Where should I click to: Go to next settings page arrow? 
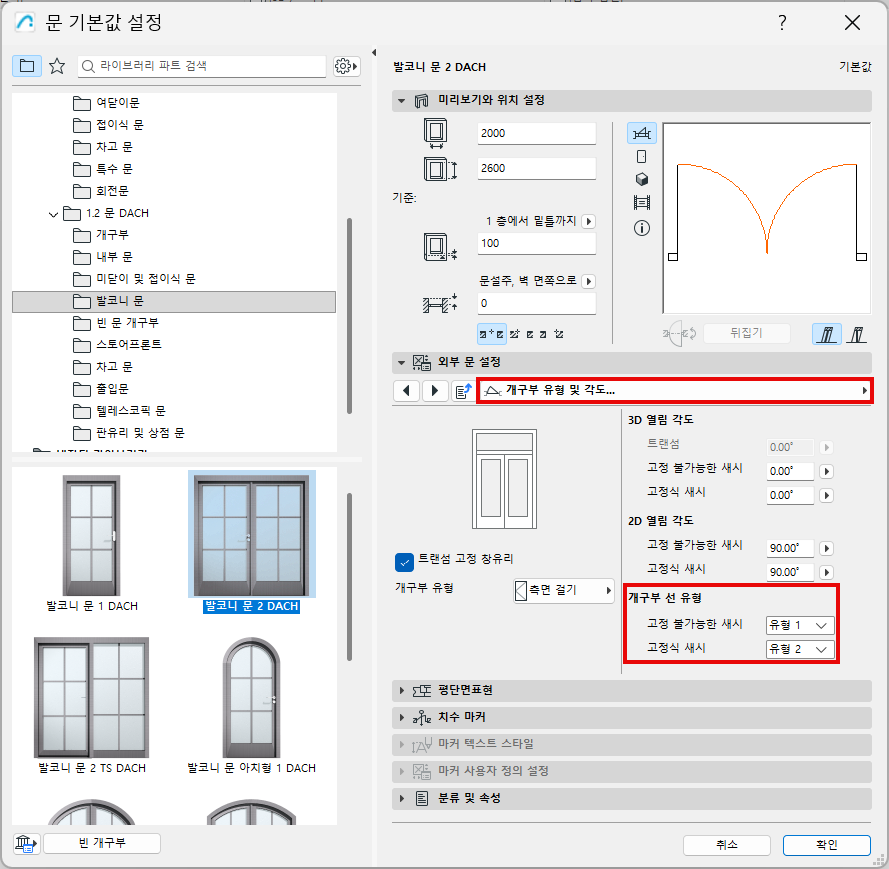[435, 391]
